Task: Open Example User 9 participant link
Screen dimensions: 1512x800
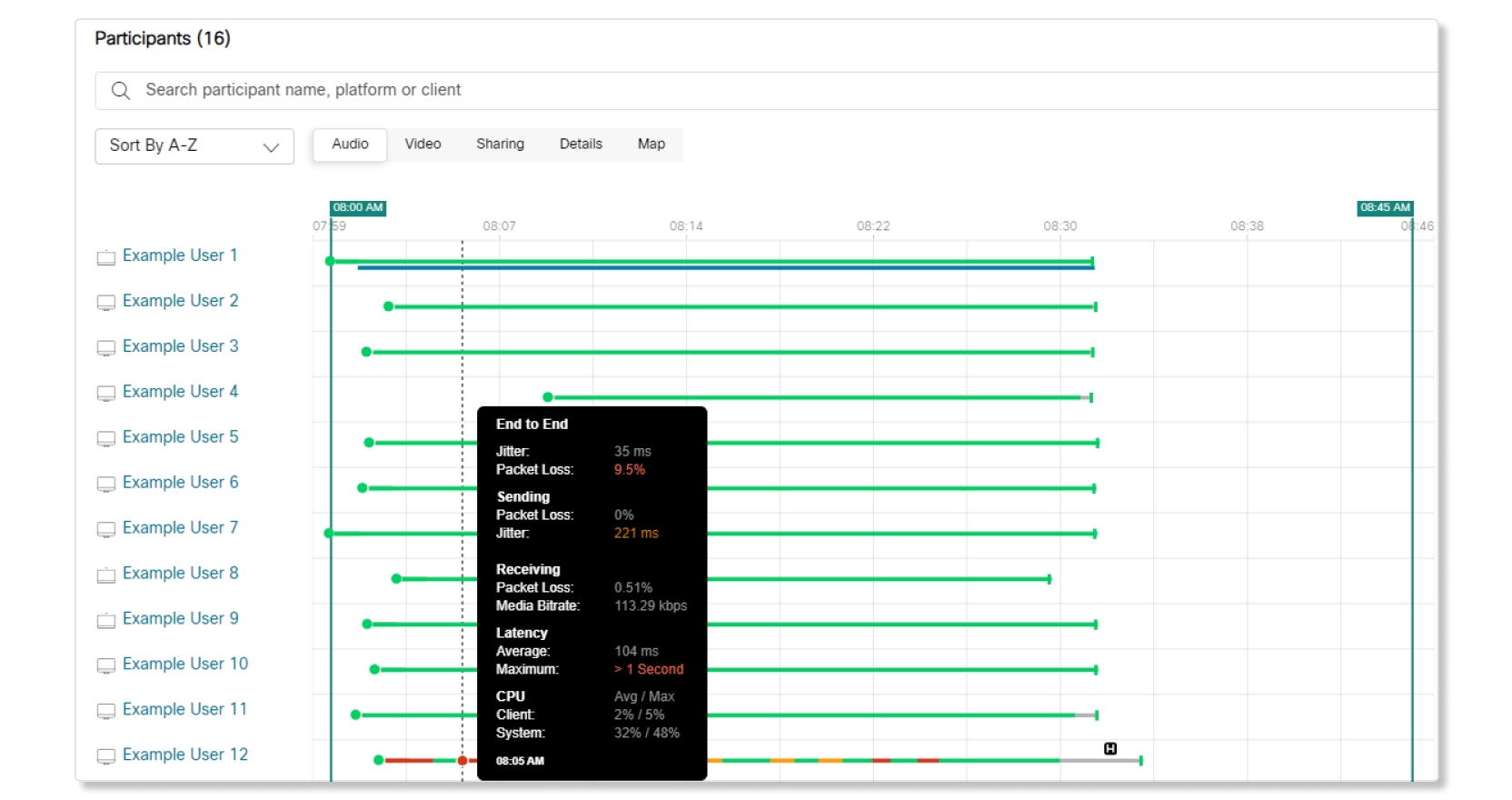Action: tap(180, 619)
